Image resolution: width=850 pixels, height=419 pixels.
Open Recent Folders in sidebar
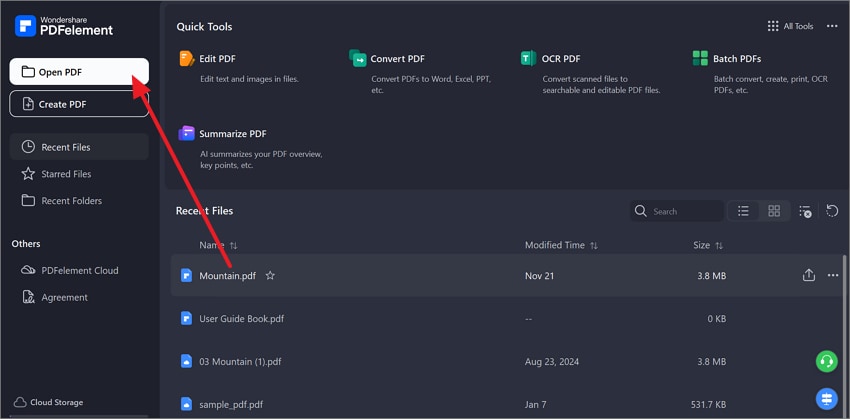(69, 201)
